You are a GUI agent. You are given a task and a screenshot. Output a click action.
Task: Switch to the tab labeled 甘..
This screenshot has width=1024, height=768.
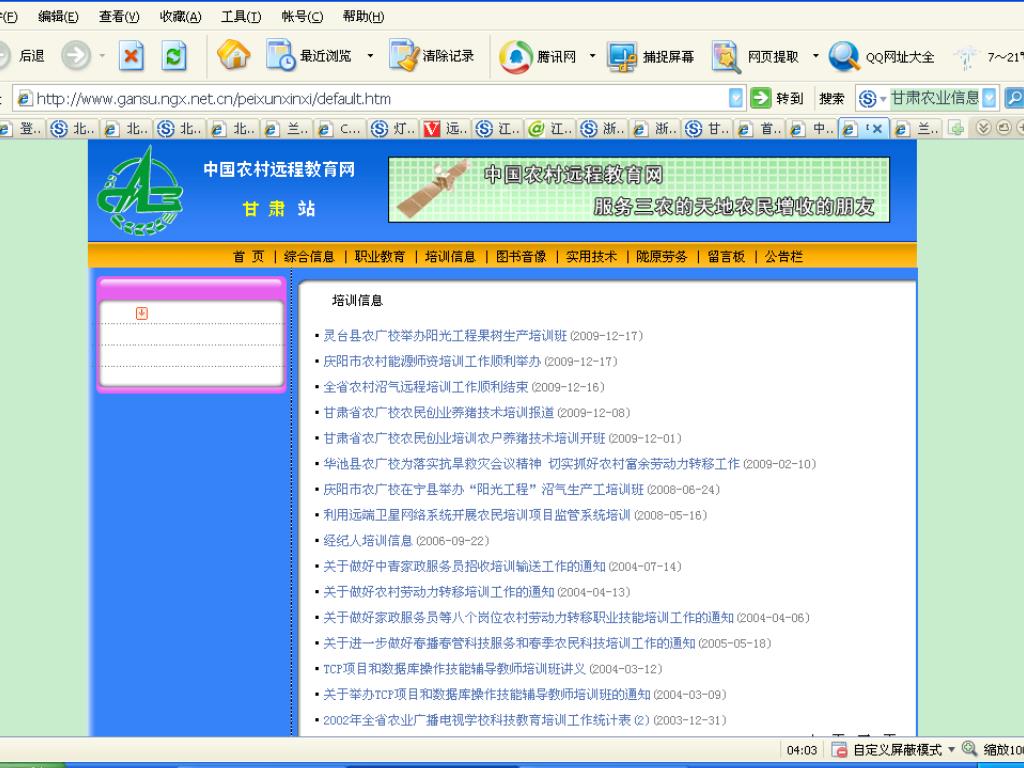(x=707, y=129)
